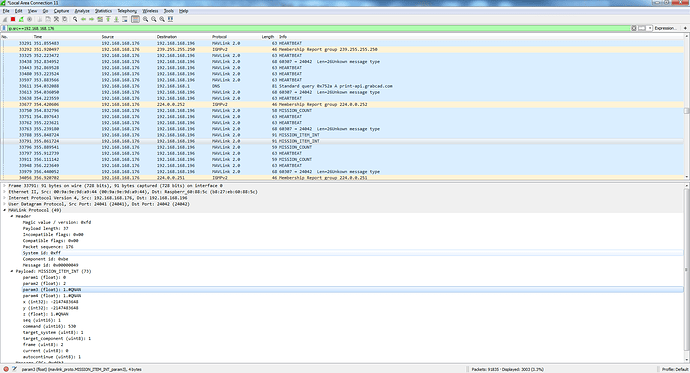Sort packets by Length column header
Image resolution: width=690 pixels, height=373 pixels.
268,37
